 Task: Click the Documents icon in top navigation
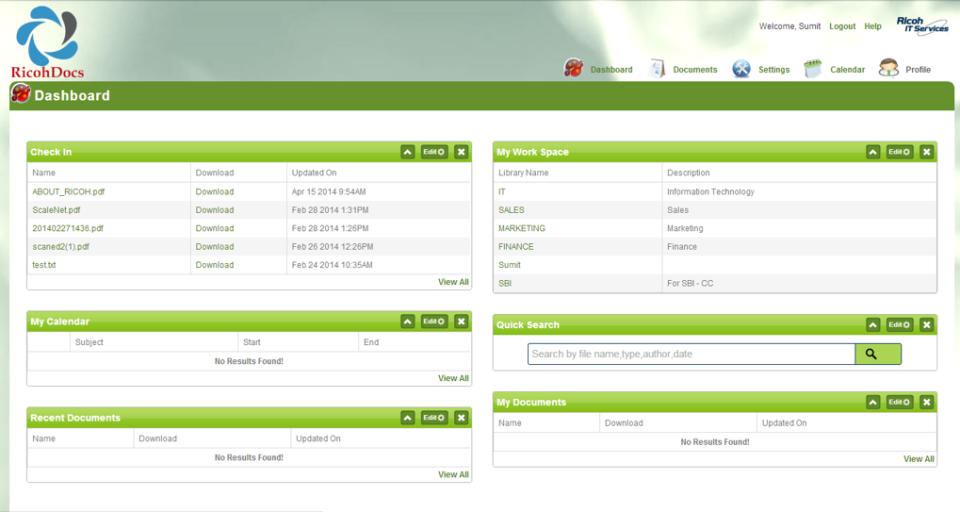coord(657,69)
